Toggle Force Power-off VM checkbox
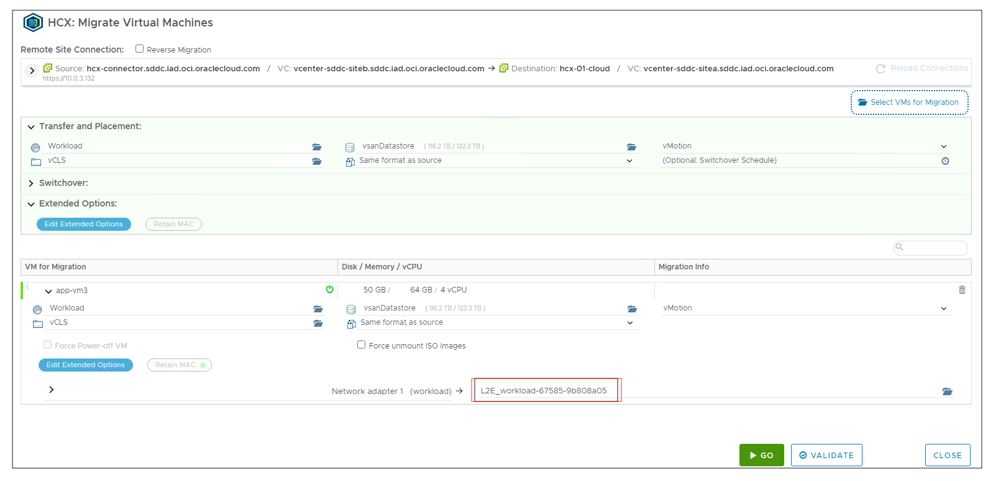 click(47, 345)
